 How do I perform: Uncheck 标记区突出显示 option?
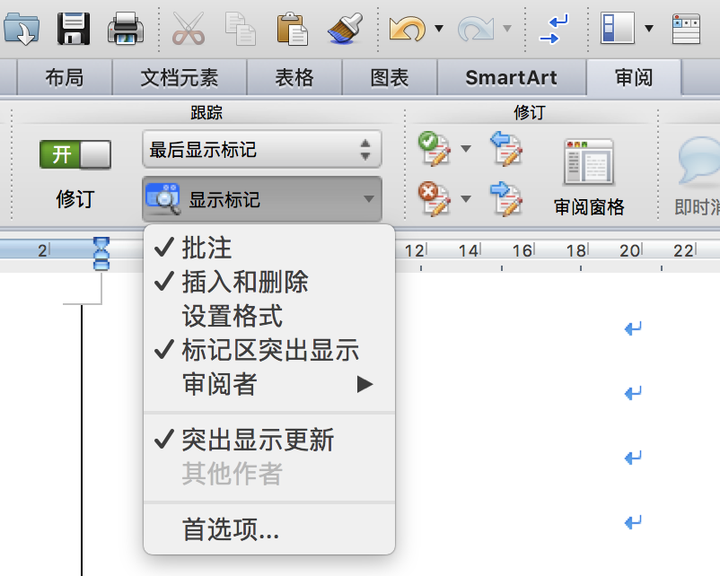[269, 350]
